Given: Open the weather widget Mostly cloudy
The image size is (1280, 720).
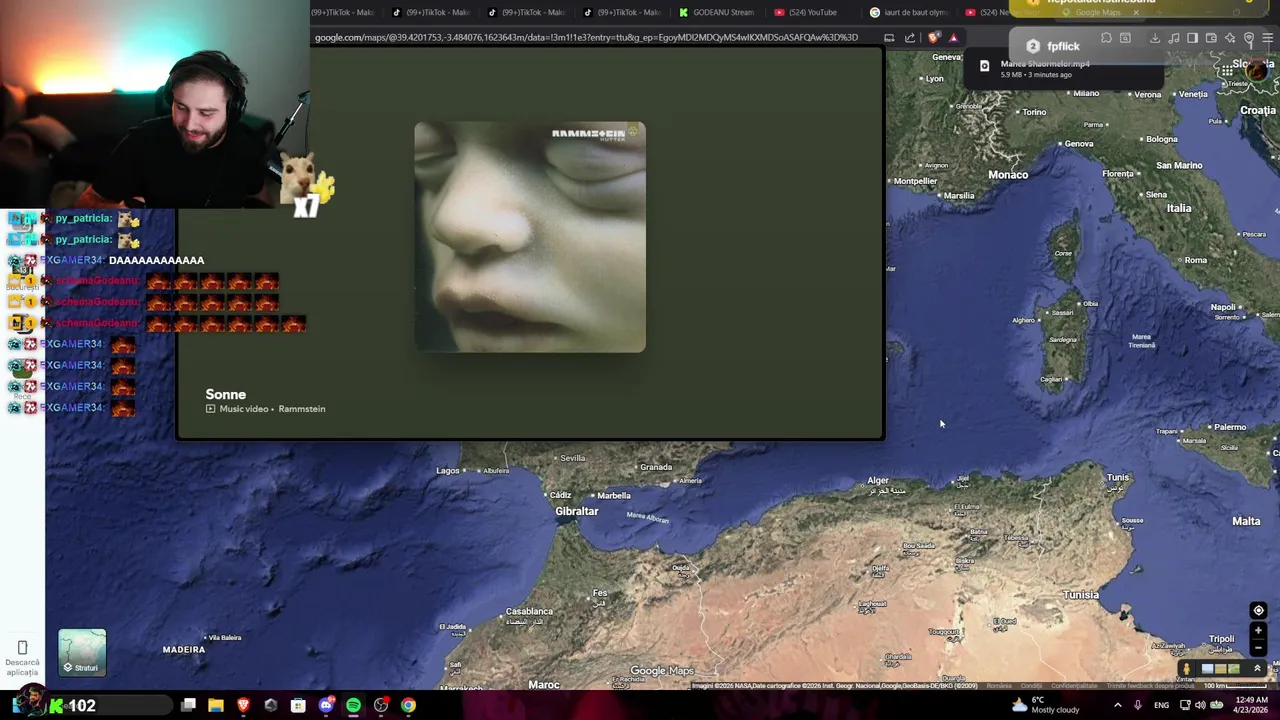Looking at the screenshot, I should 1045,705.
